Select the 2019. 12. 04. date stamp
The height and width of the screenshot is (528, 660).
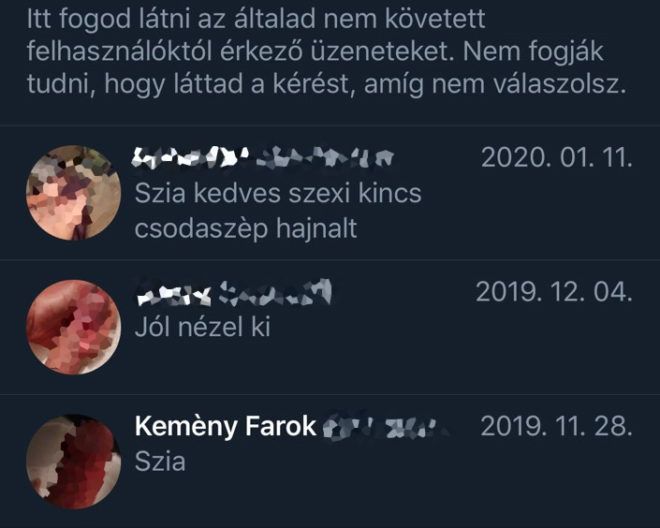554,292
